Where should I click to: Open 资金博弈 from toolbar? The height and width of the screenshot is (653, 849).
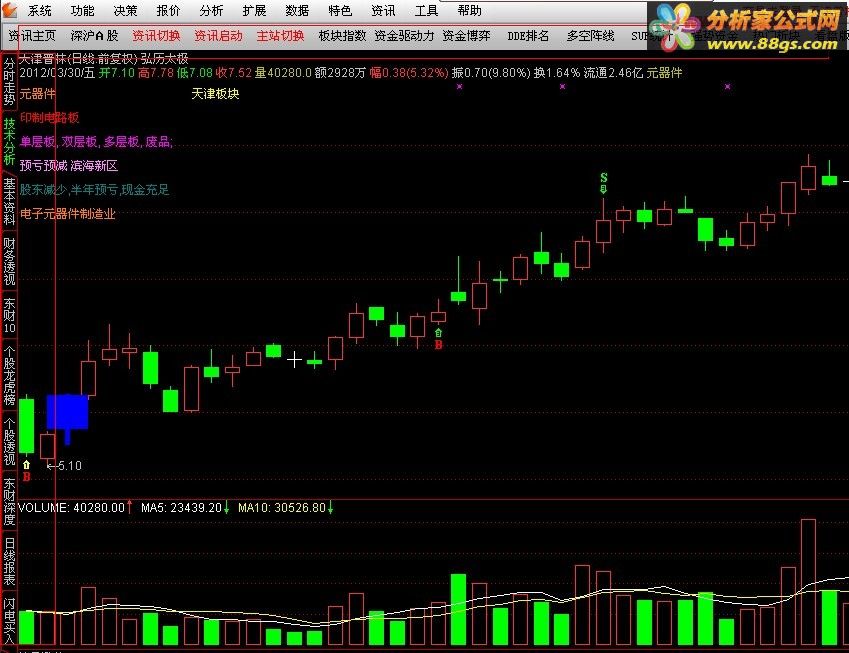coord(466,36)
